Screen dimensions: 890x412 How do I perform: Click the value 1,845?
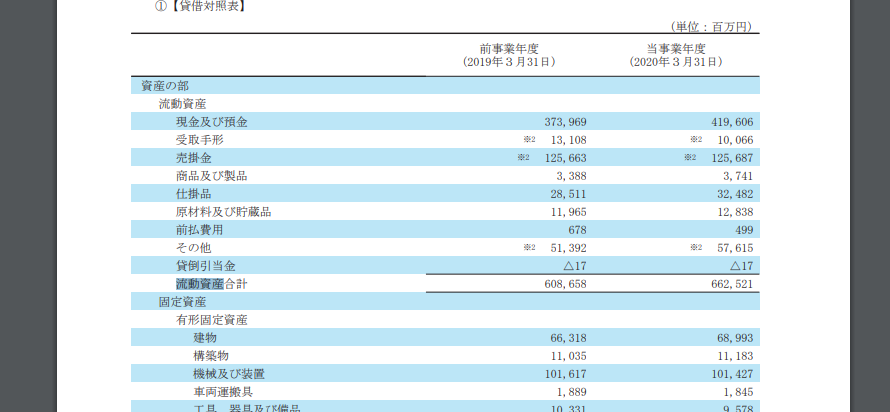738,392
